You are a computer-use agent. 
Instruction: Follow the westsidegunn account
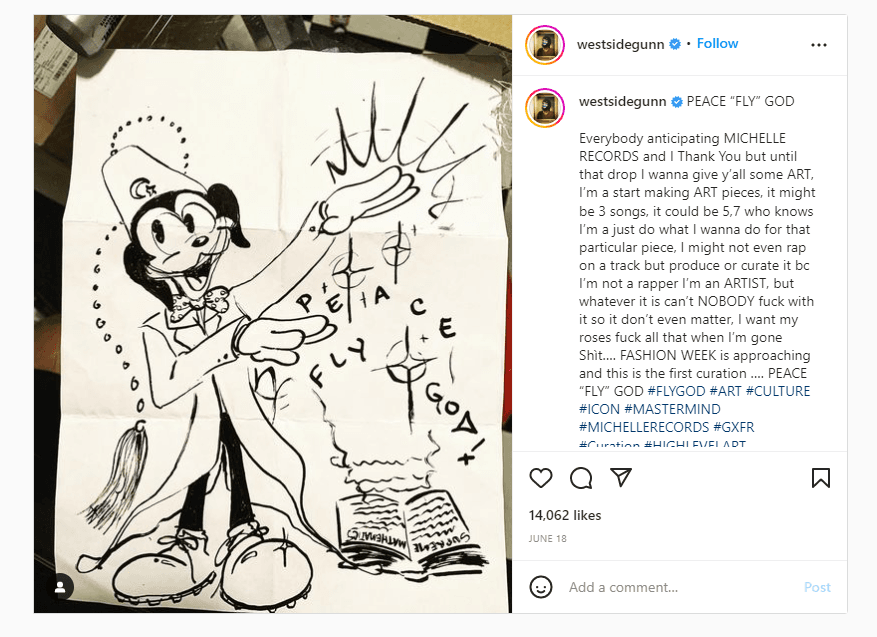(717, 44)
